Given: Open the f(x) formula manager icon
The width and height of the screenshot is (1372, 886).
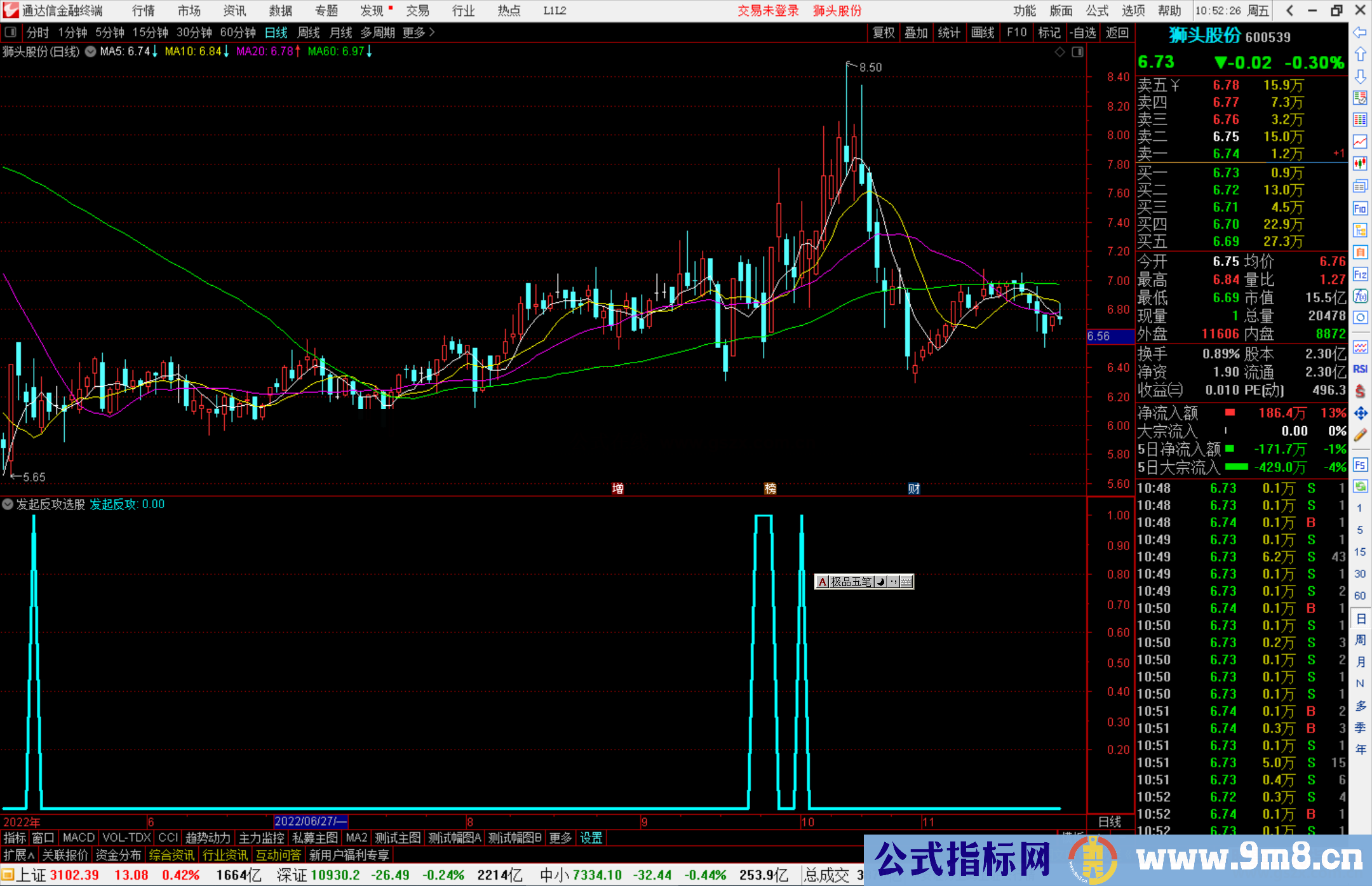Looking at the screenshot, I should 1360,296.
